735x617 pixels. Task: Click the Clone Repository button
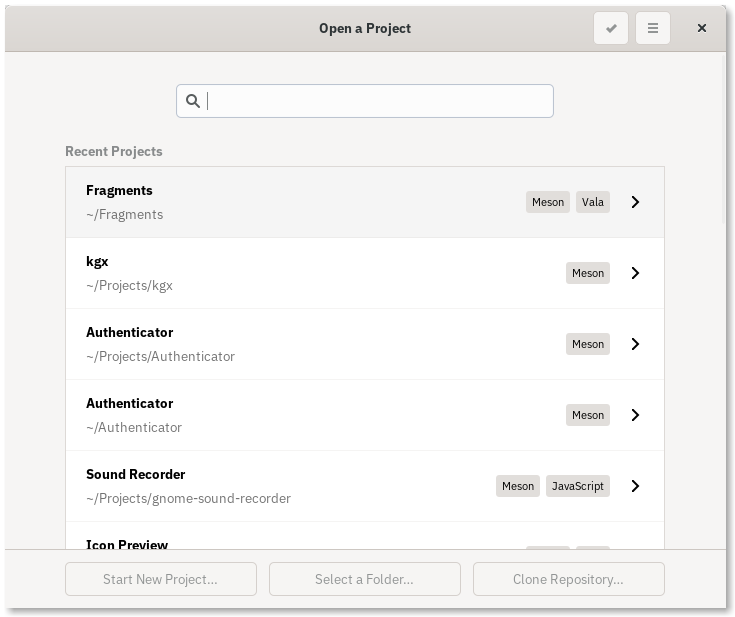[x=569, y=579]
